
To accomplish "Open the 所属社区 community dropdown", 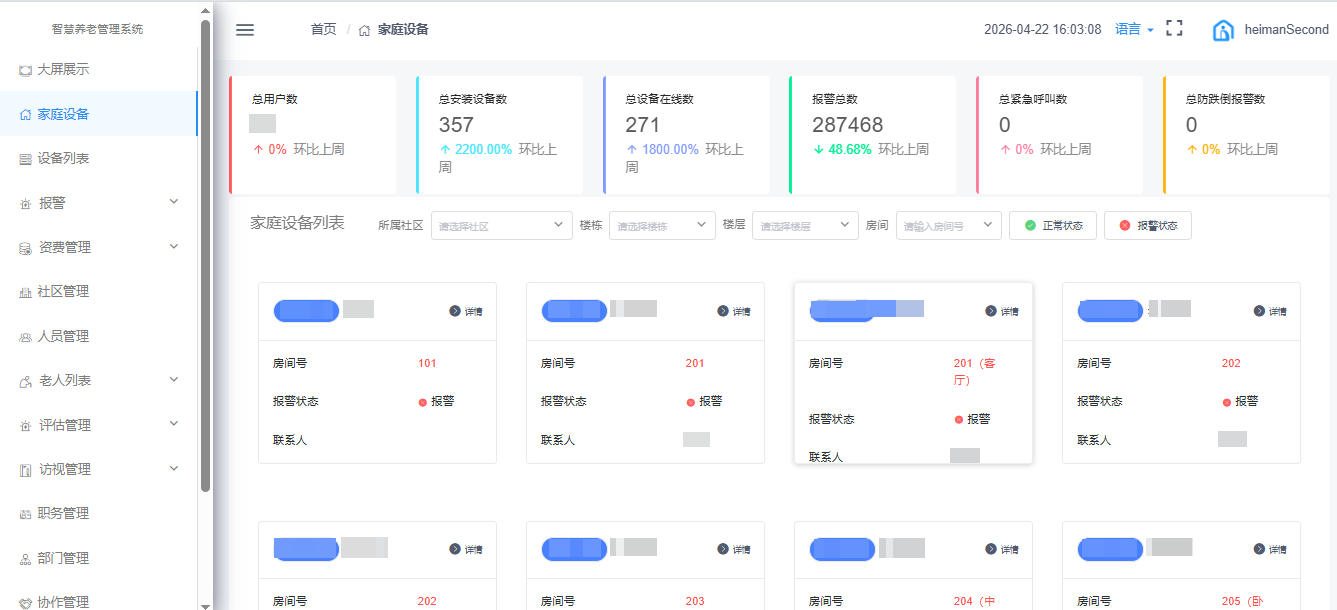I will pos(501,226).
